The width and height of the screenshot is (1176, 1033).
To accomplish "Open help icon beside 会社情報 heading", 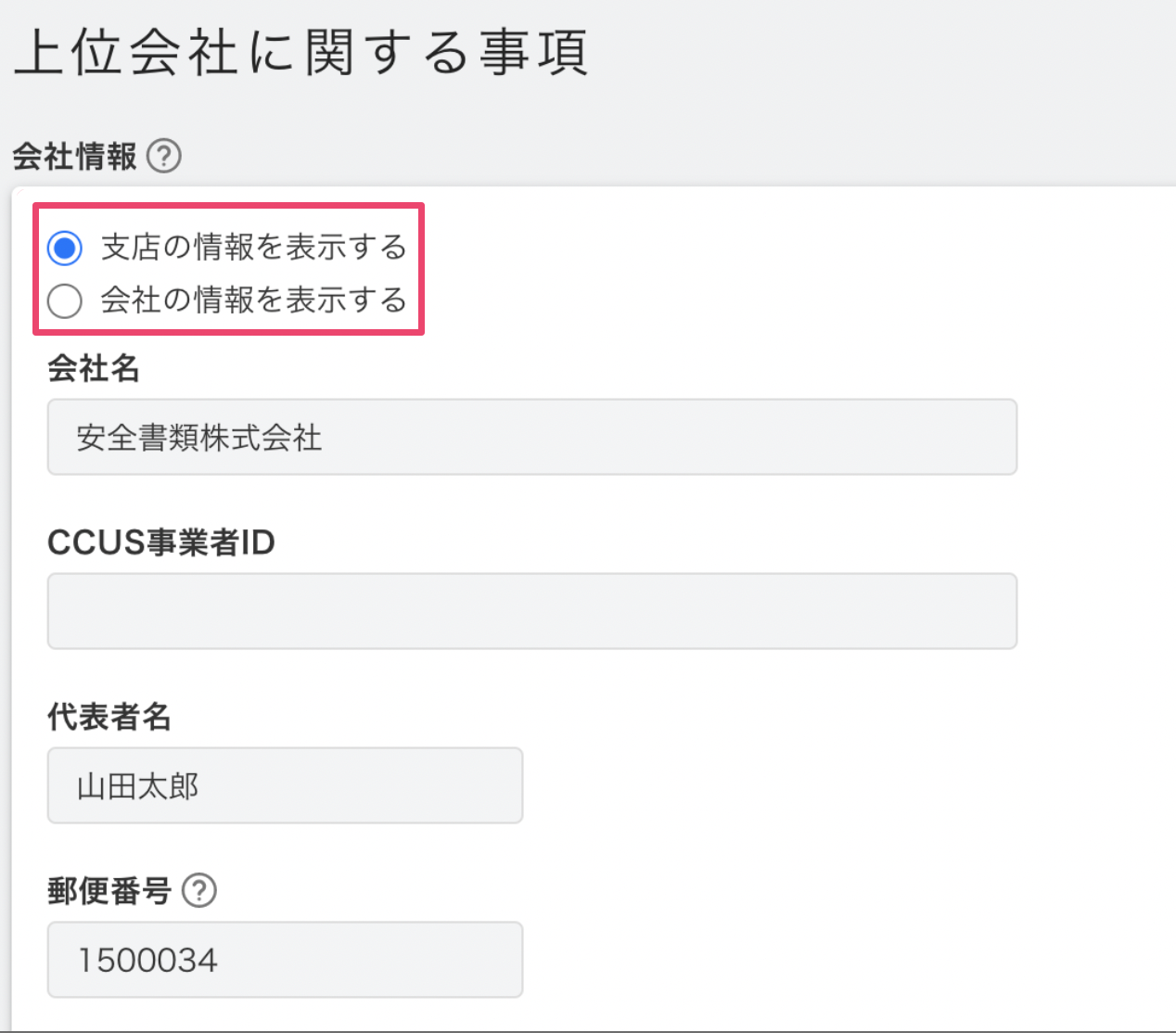I will 164,156.
